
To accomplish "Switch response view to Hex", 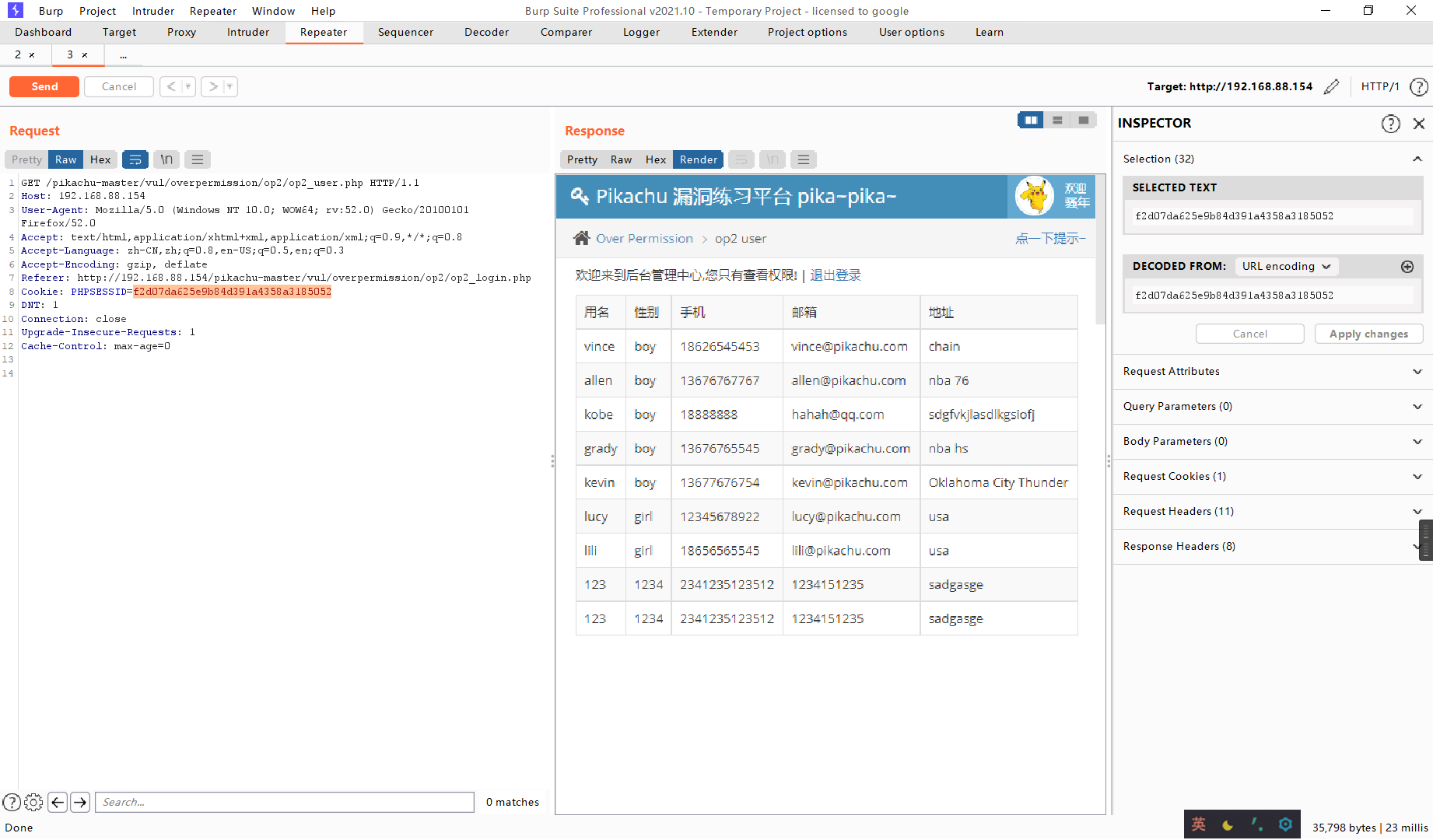I will 656,159.
